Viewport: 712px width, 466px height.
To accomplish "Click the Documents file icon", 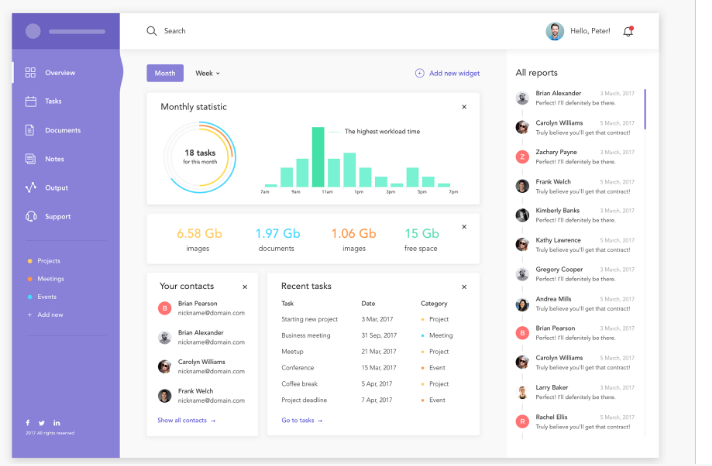I will coord(30,130).
